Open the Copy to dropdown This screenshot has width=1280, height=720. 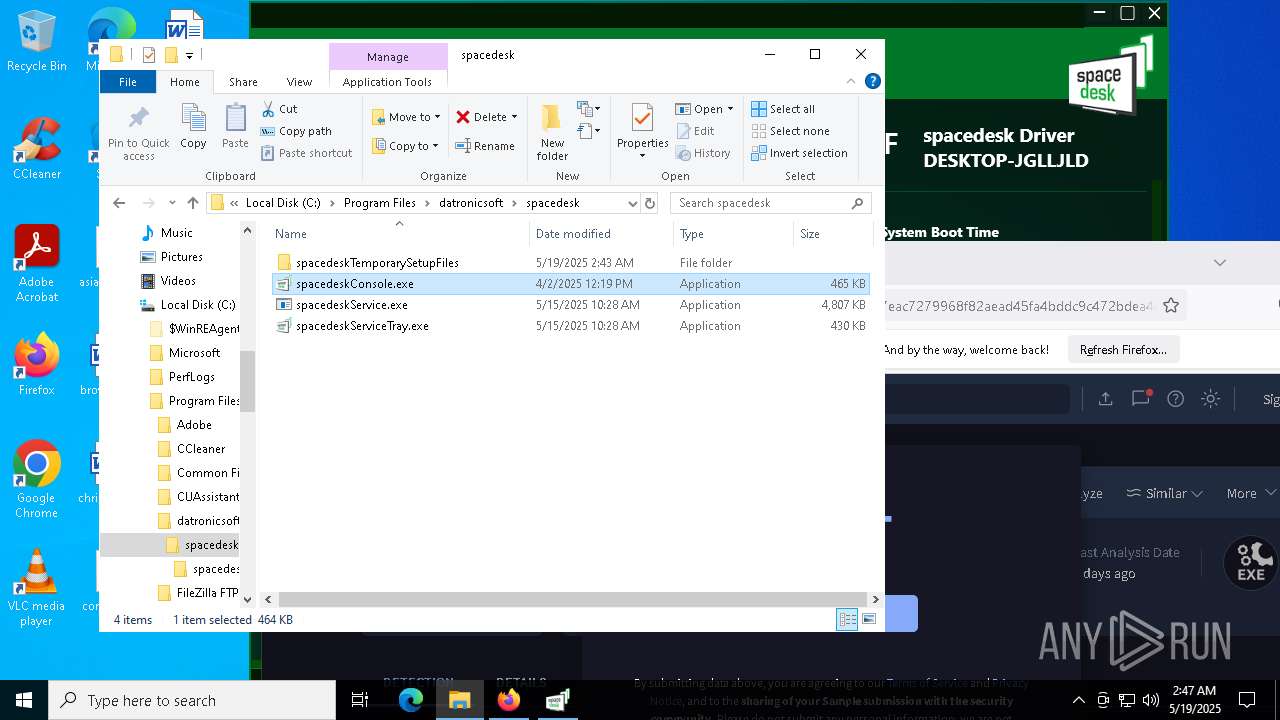[x=405, y=146]
